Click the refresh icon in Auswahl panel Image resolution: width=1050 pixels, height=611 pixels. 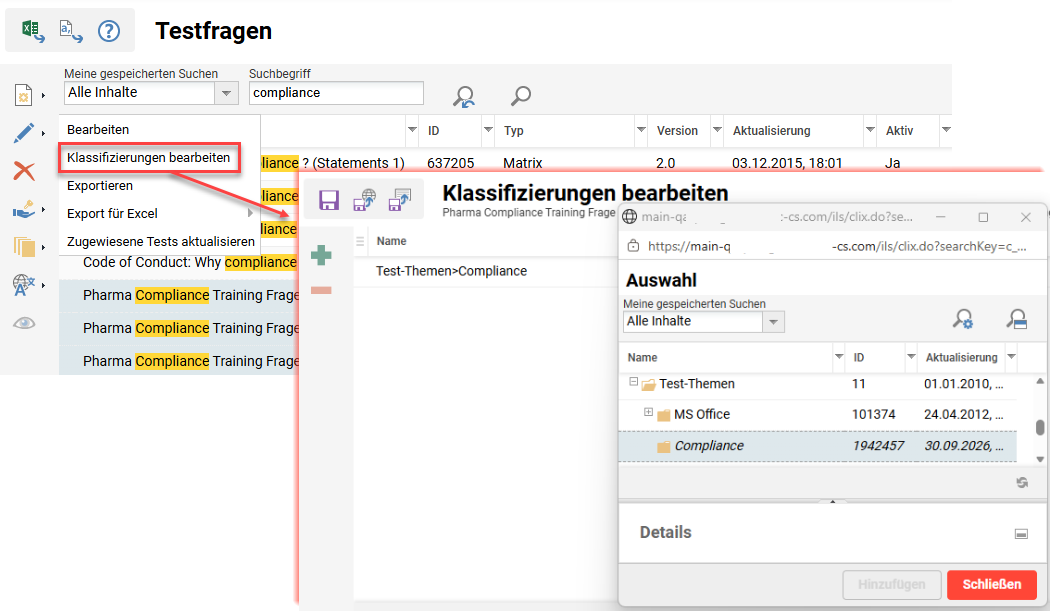click(1022, 482)
